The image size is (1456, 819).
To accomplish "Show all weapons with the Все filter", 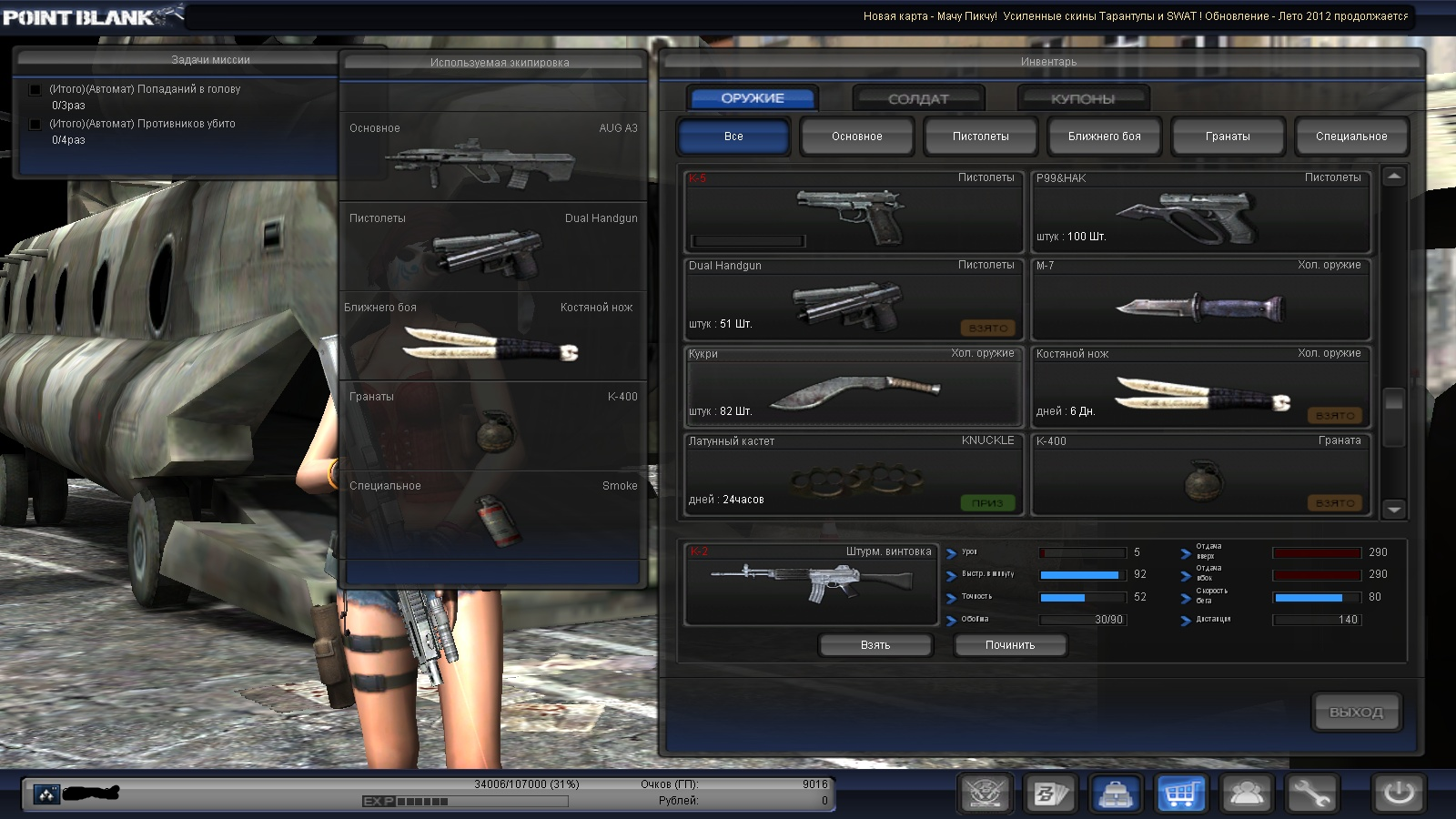I will tap(733, 136).
